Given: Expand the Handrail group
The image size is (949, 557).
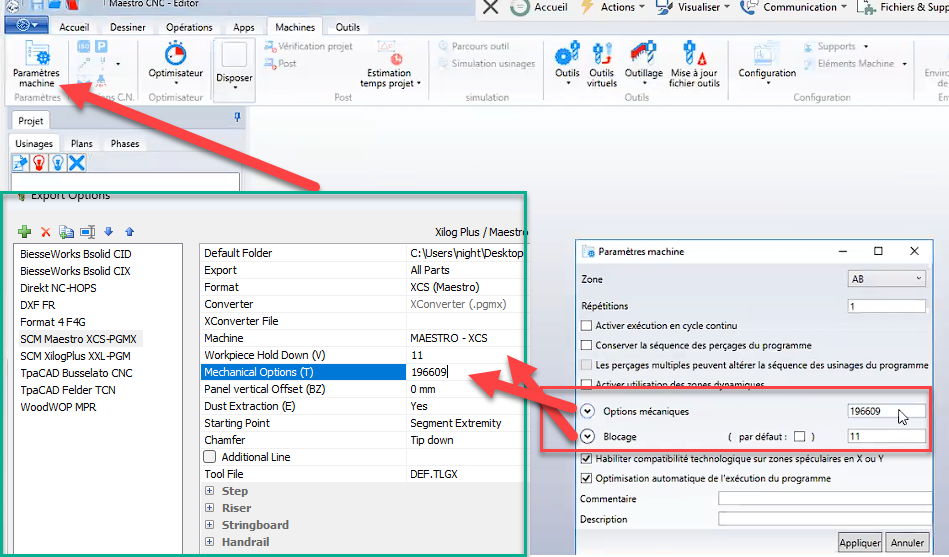Looking at the screenshot, I should click(209, 541).
